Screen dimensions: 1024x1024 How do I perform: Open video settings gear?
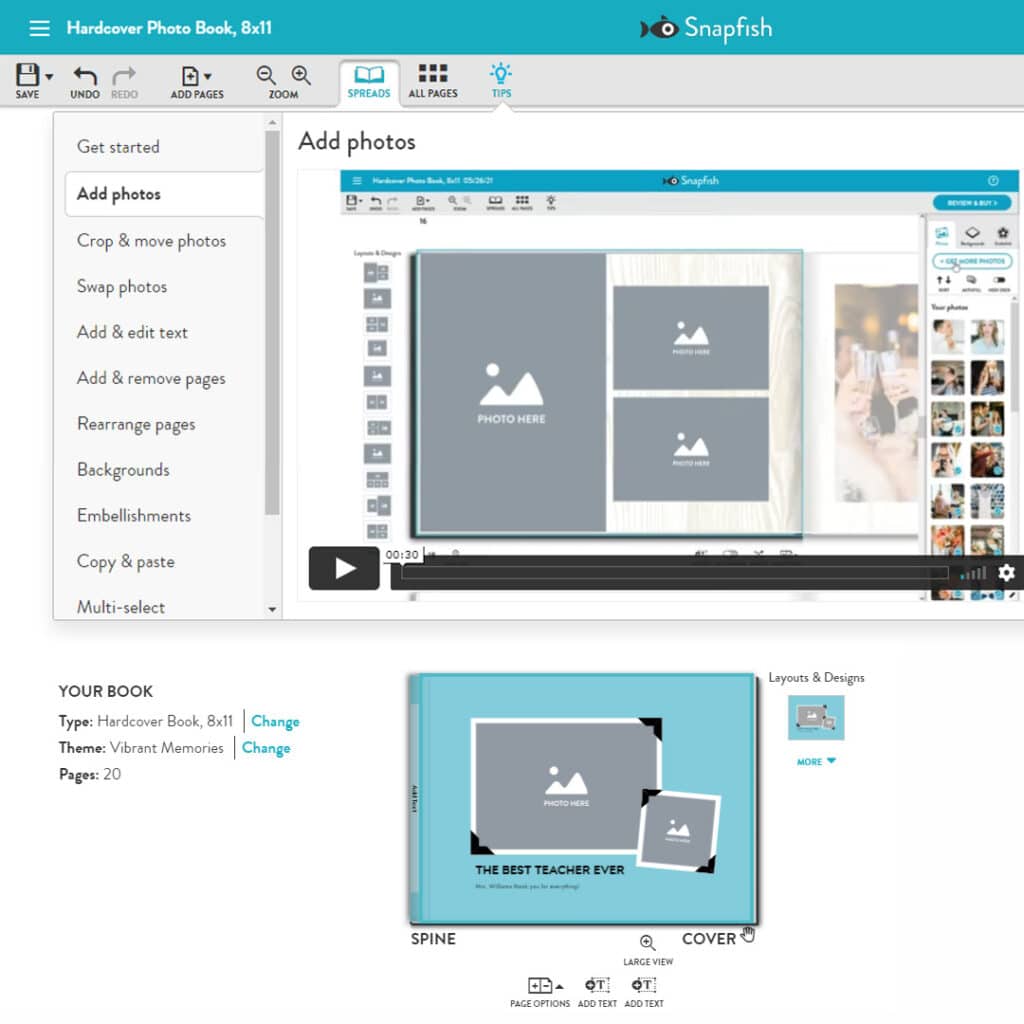(1006, 572)
